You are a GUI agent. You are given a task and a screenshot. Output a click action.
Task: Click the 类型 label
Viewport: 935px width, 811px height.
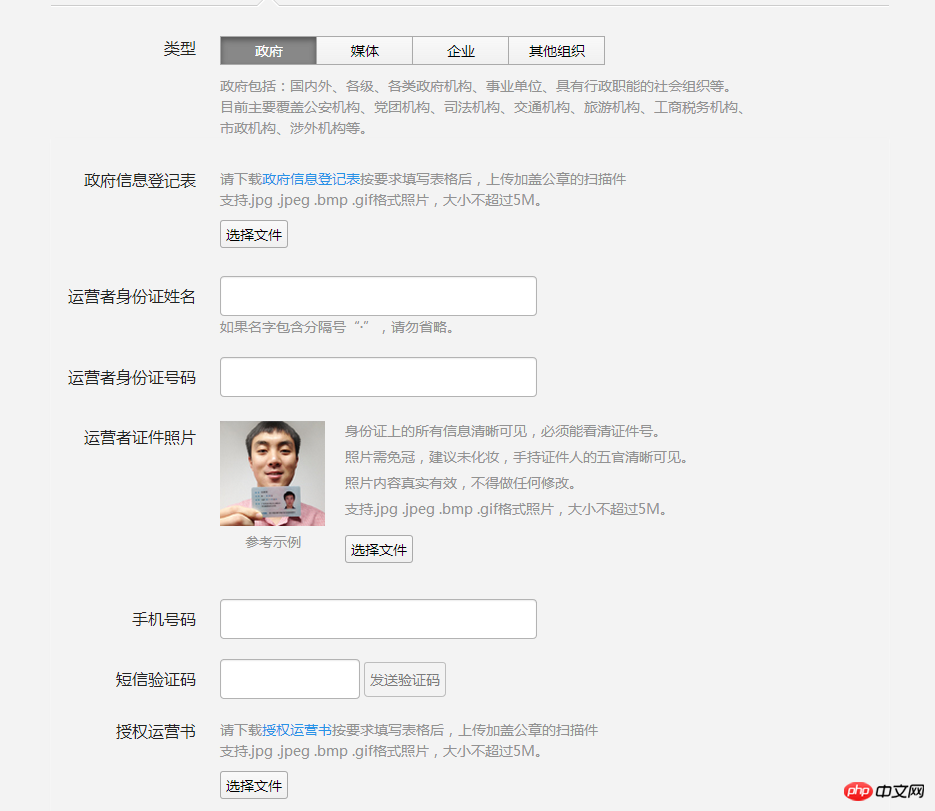pyautogui.click(x=179, y=49)
